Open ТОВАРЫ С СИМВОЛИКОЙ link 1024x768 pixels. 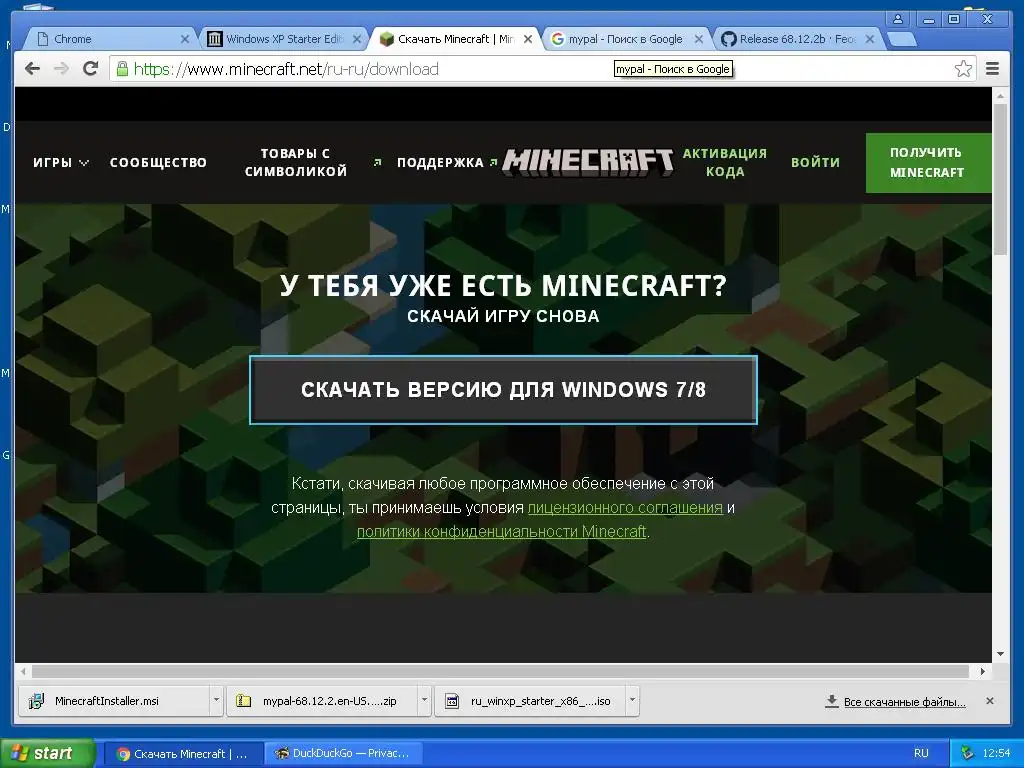[295, 163]
